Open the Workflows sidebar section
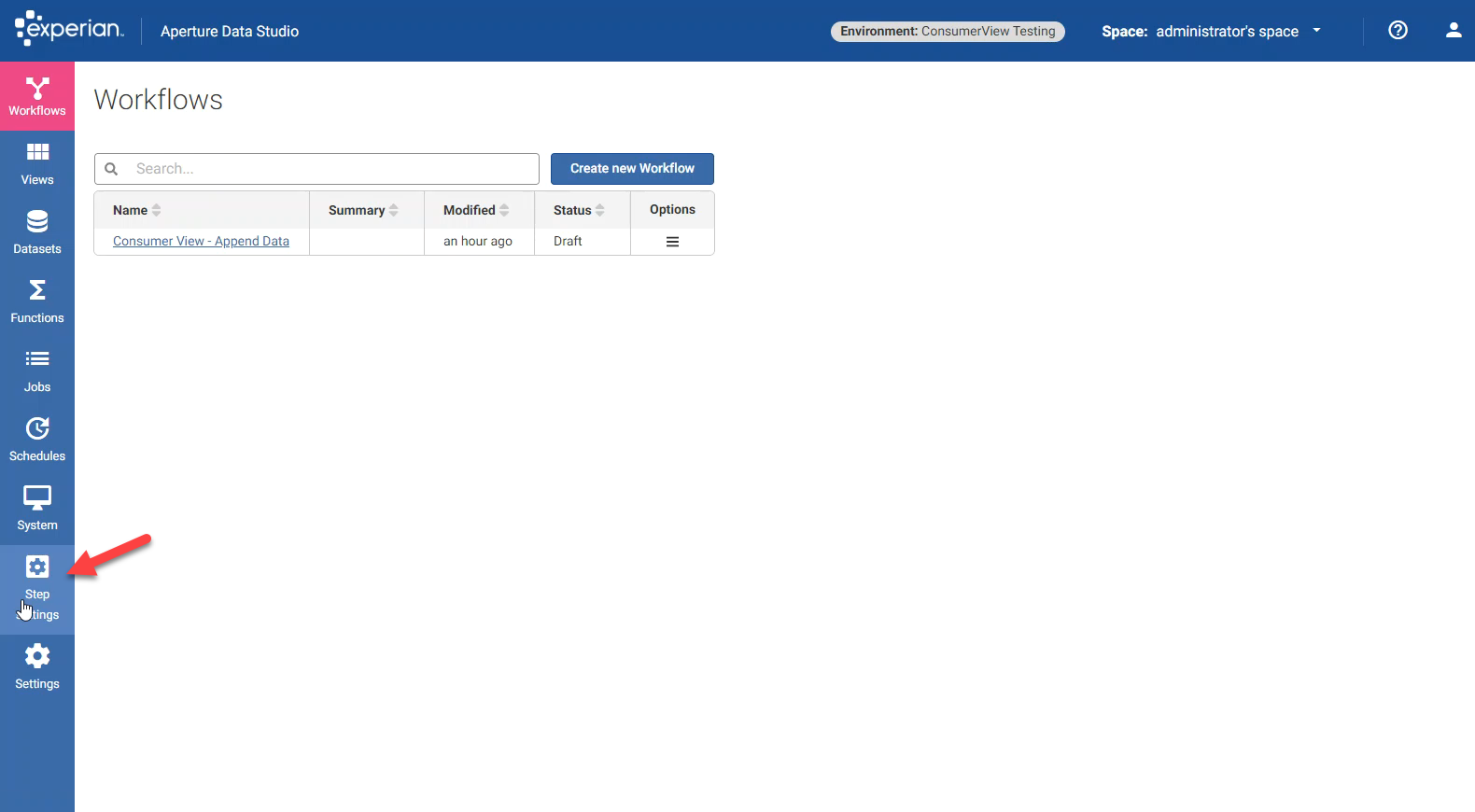This screenshot has height=812, width=1475. coord(37,96)
